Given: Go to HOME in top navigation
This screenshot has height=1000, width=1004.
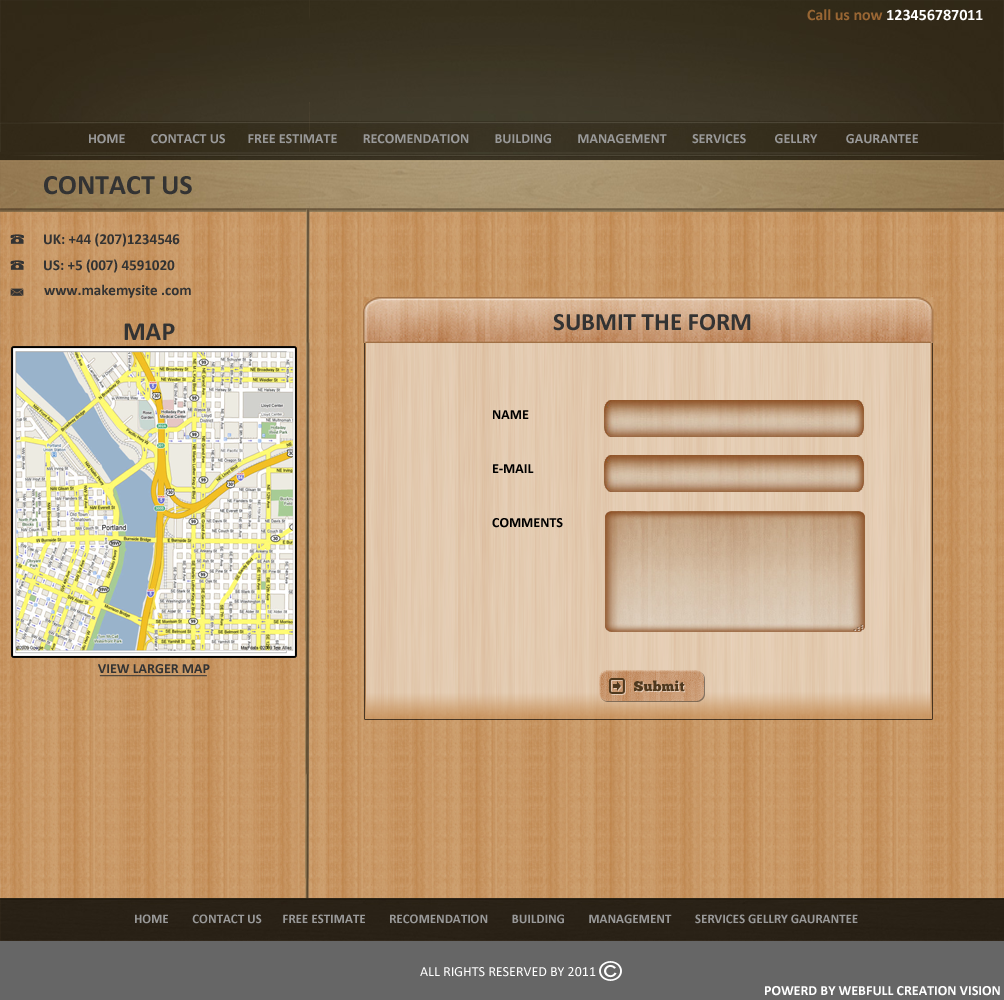Looking at the screenshot, I should [106, 139].
